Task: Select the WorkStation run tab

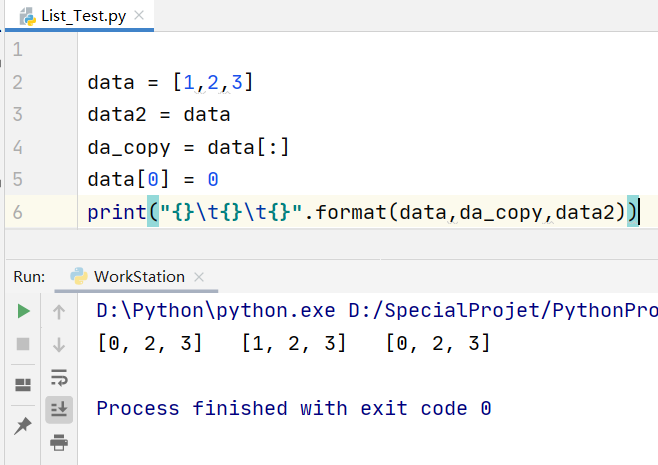Action: click(x=139, y=277)
